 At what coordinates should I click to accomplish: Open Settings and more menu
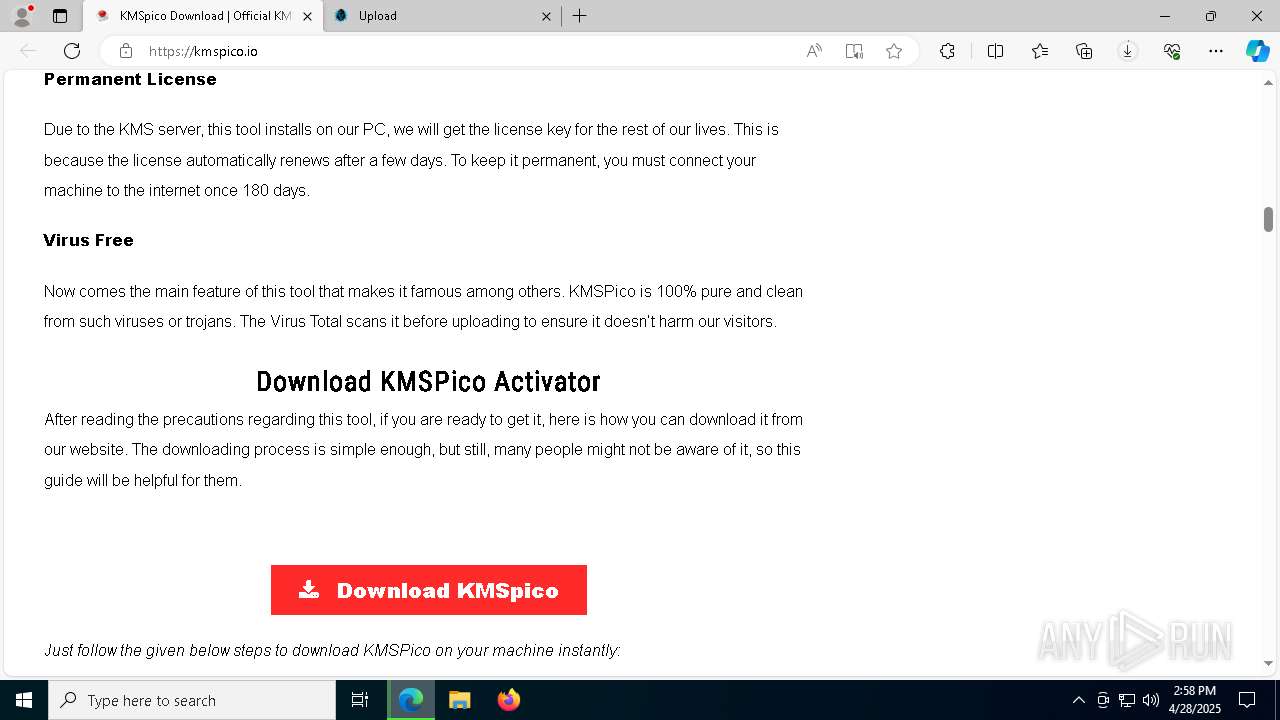tap(1216, 51)
